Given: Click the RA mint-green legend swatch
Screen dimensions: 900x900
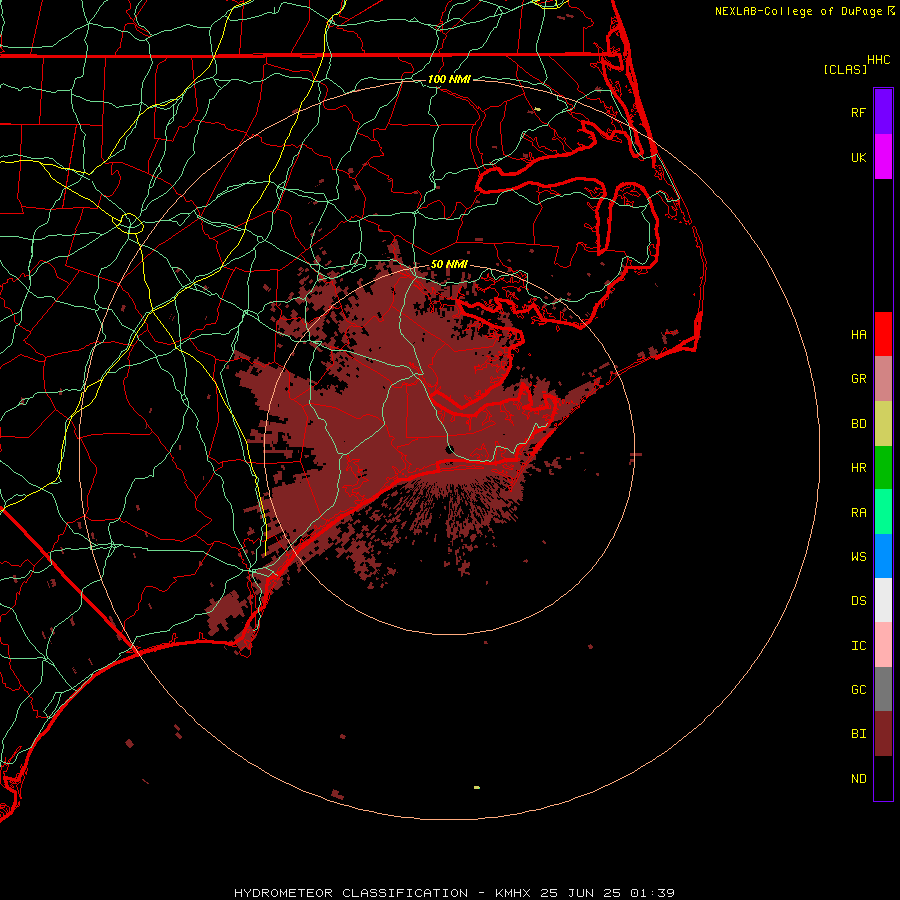Looking at the screenshot, I should pyautogui.click(x=883, y=512).
